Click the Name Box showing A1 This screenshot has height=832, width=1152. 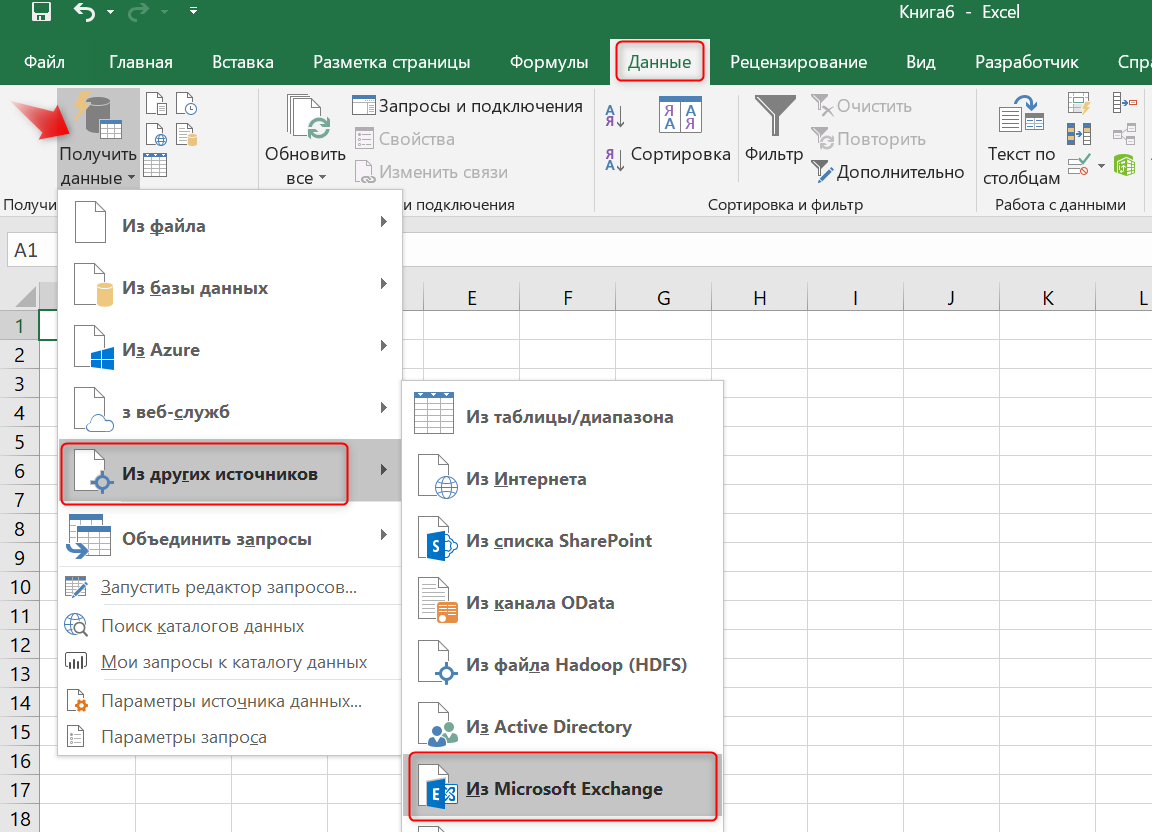(32, 250)
